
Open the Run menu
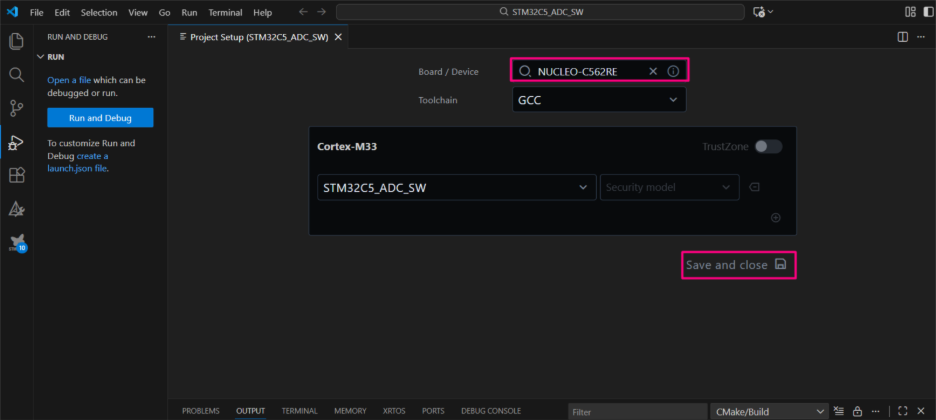click(x=189, y=13)
